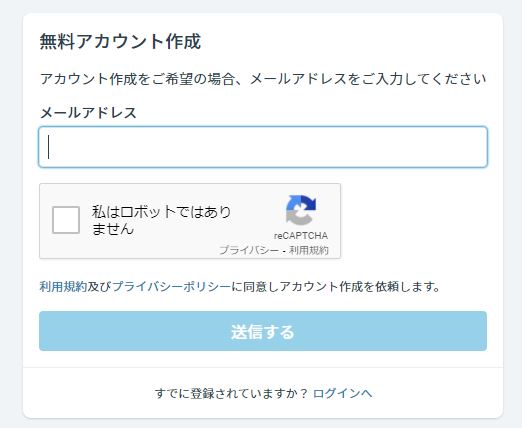Click the メールアドレス label above the field

88,113
